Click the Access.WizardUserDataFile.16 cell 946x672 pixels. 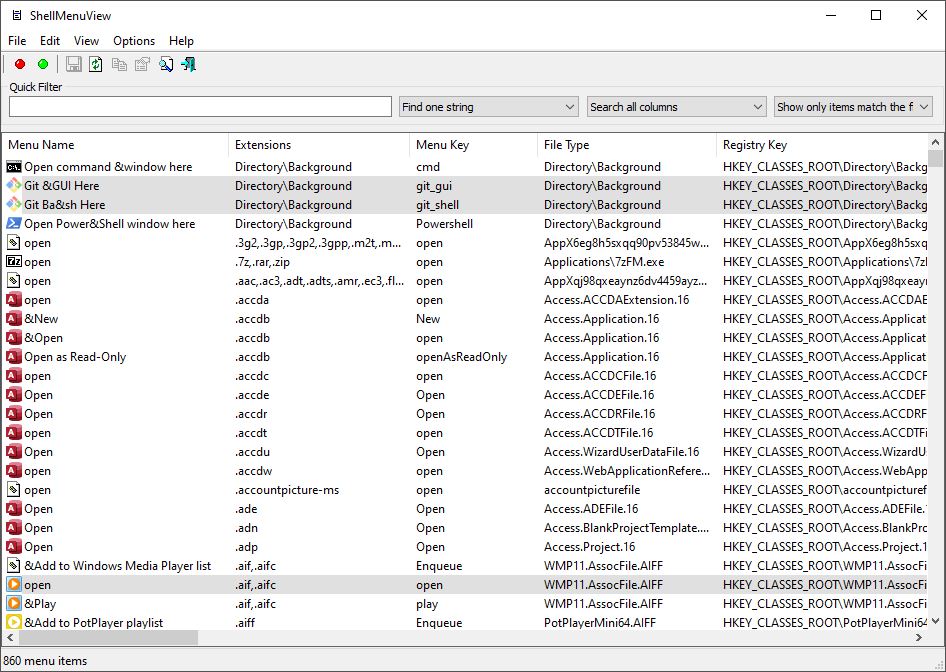click(621, 452)
